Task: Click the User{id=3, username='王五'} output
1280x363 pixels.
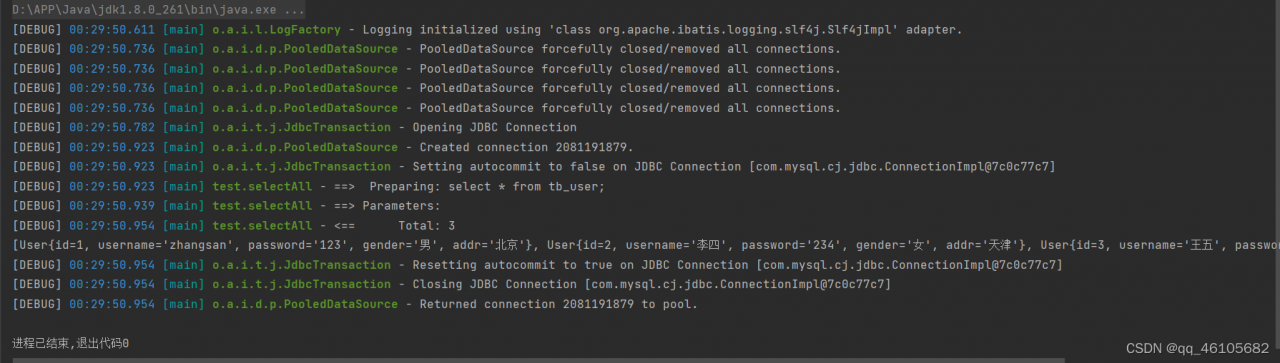Action: coord(1160,245)
